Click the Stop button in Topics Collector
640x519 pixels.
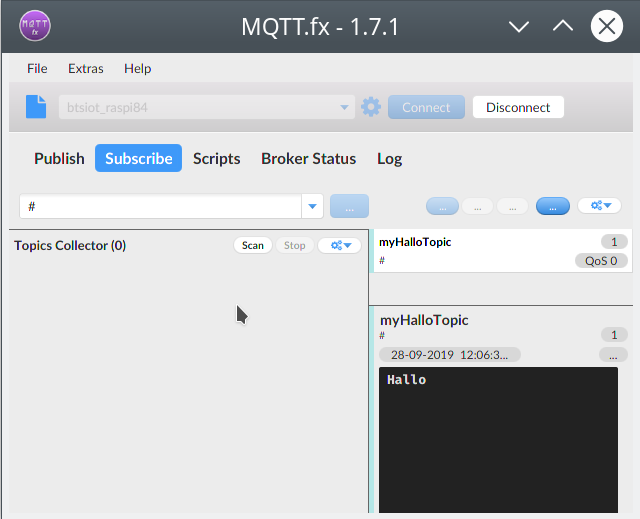(x=295, y=245)
